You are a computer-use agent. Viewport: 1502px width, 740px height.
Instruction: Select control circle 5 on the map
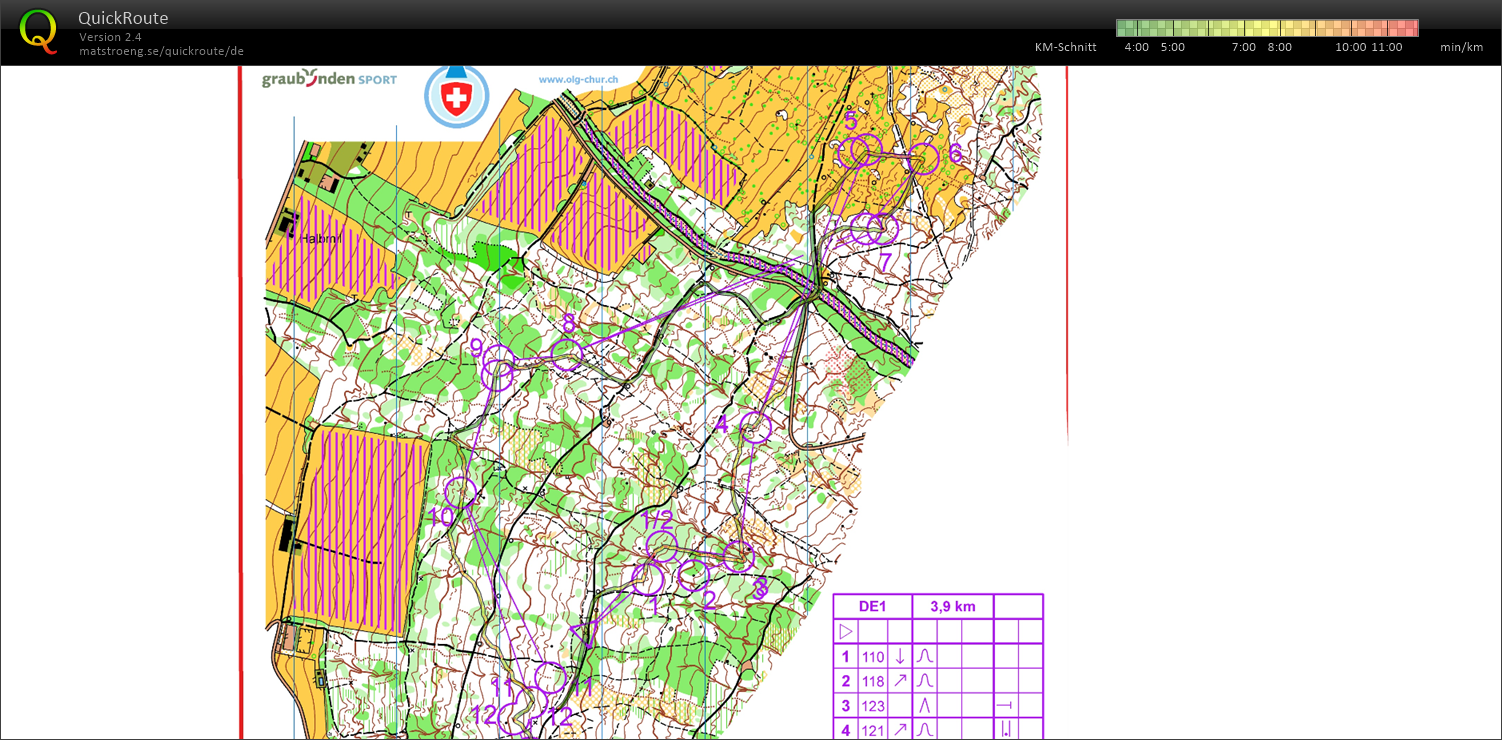[x=860, y=151]
